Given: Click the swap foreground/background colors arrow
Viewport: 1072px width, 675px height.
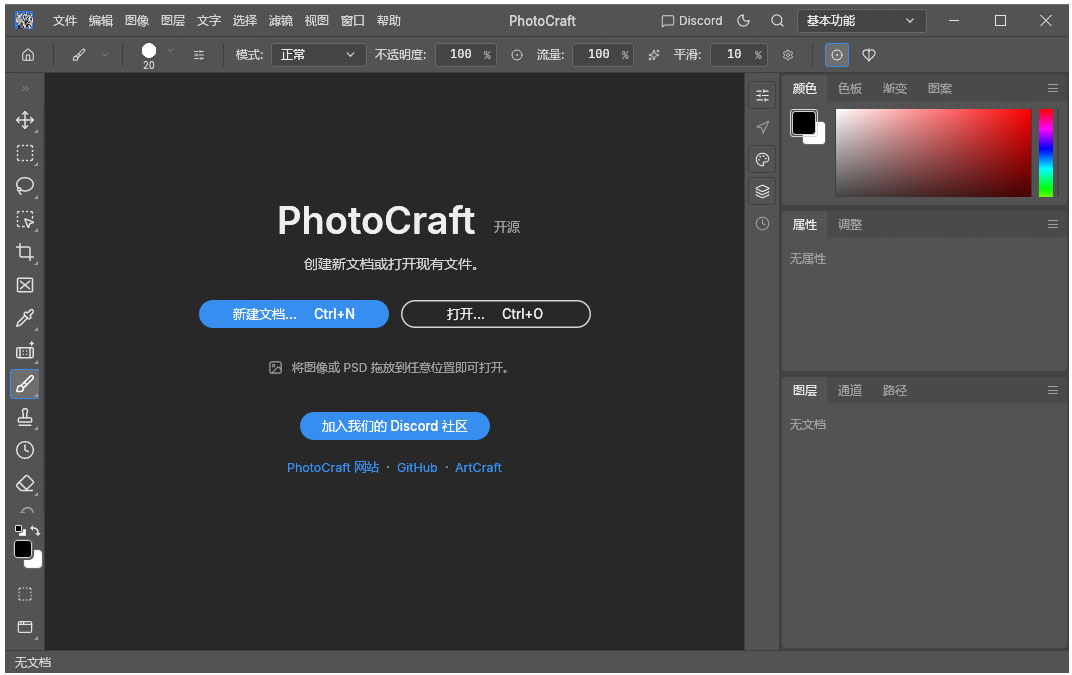Looking at the screenshot, I should tap(36, 531).
